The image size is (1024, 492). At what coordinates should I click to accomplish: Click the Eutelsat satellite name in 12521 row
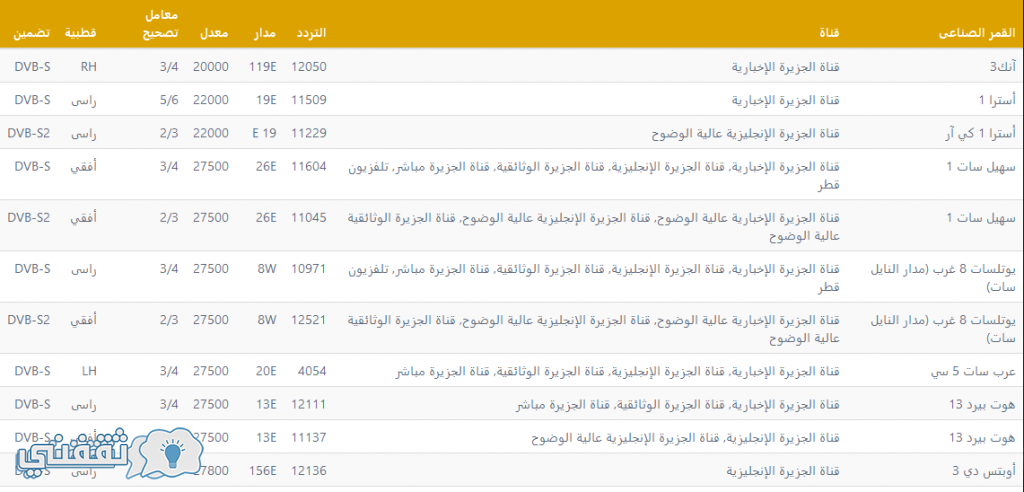944,329
